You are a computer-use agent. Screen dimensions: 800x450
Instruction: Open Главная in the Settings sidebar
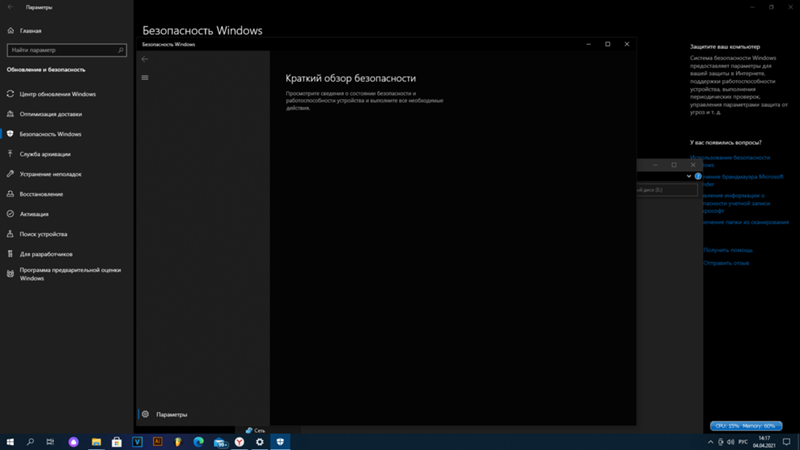point(31,31)
